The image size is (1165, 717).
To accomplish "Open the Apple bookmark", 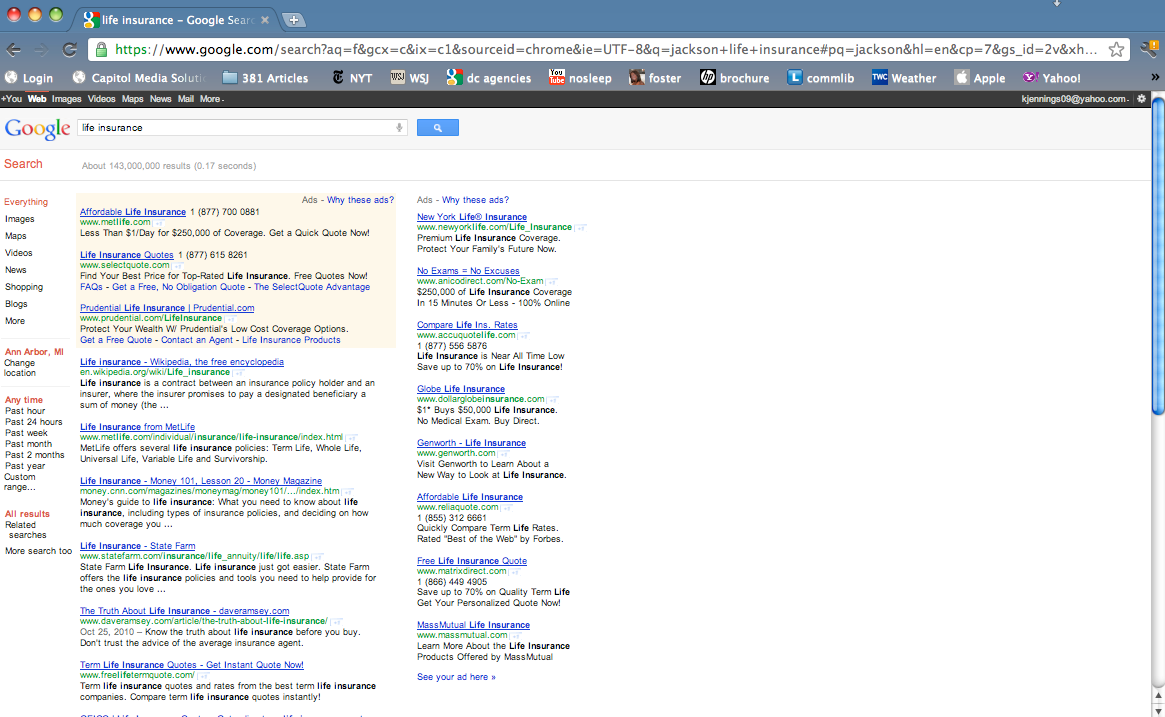I will coord(980,78).
